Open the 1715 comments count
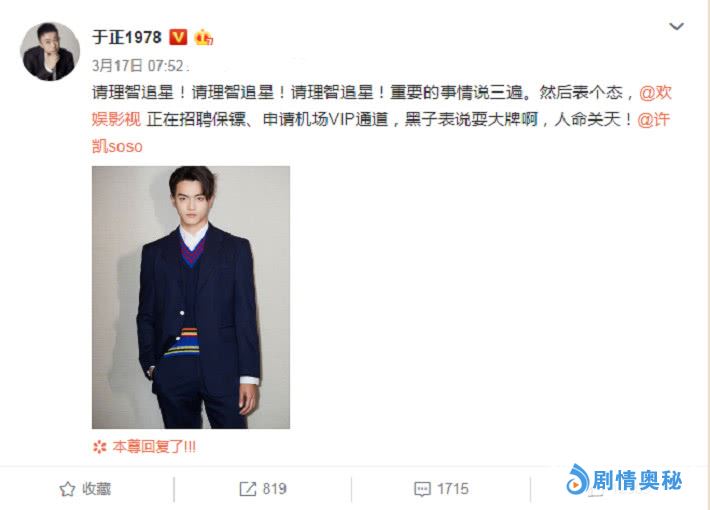Image resolution: width=710 pixels, height=510 pixels. (x=452, y=489)
